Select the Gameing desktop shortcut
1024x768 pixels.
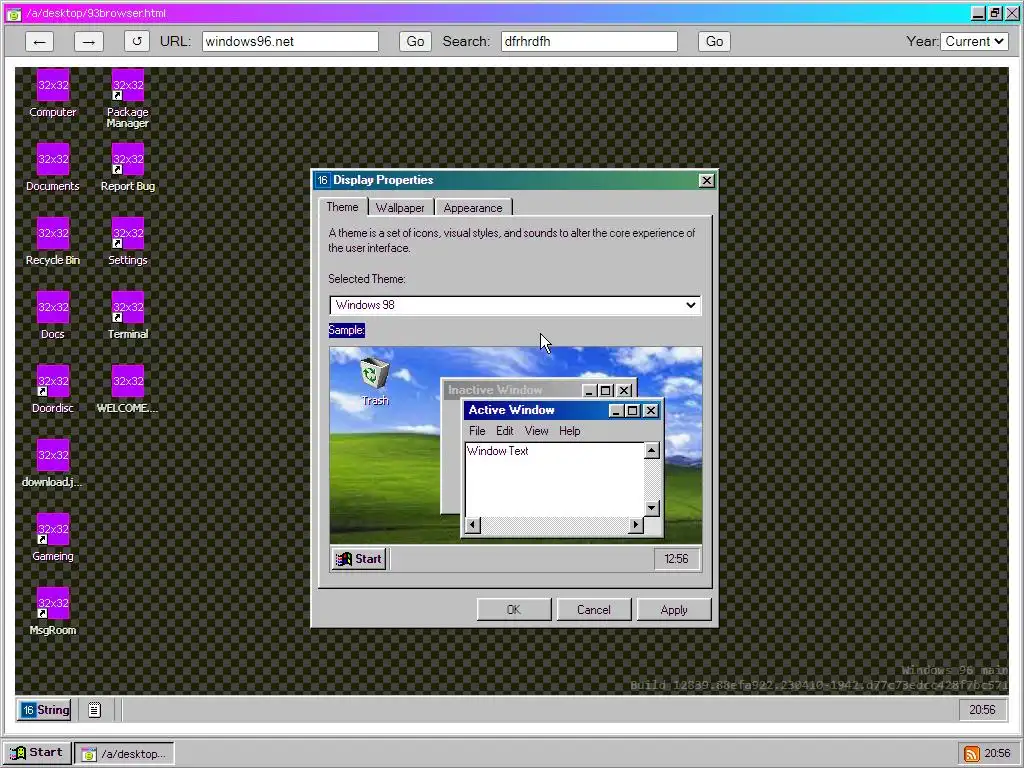click(x=53, y=536)
